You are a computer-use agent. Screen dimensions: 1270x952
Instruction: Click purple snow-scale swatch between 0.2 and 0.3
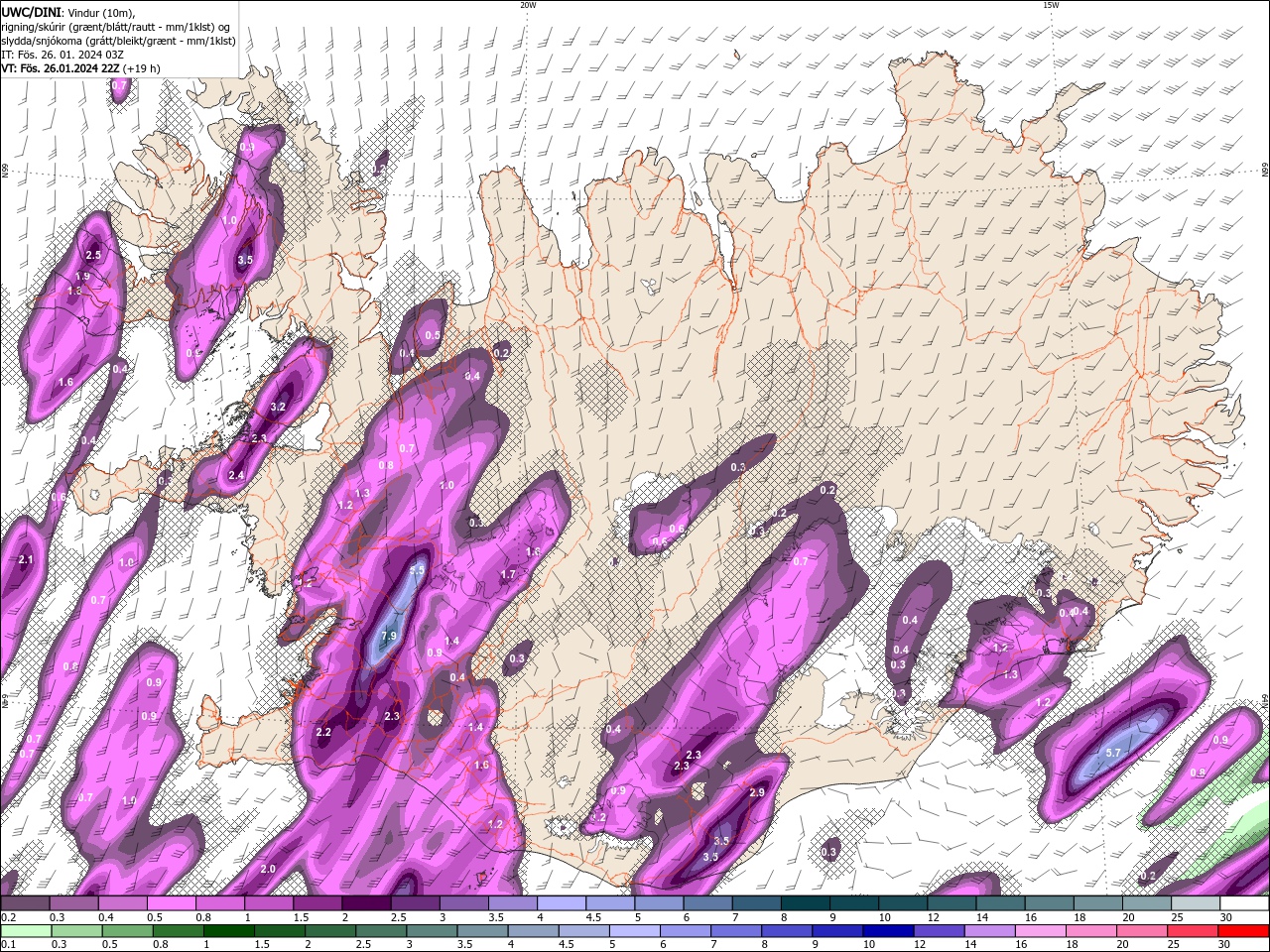25,903
